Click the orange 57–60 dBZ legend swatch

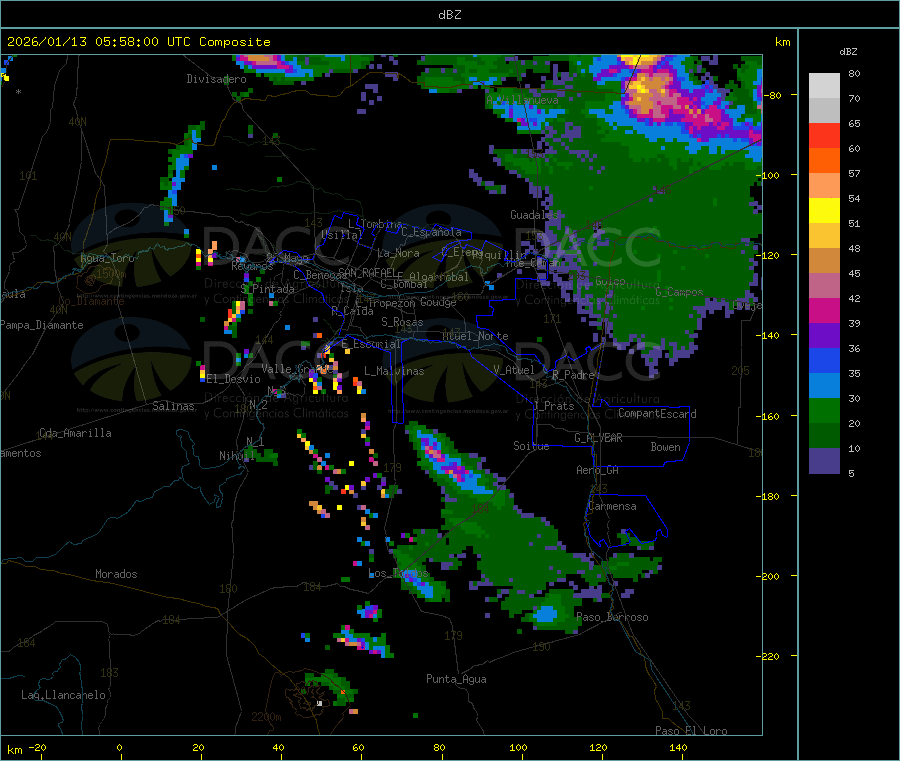(x=824, y=161)
